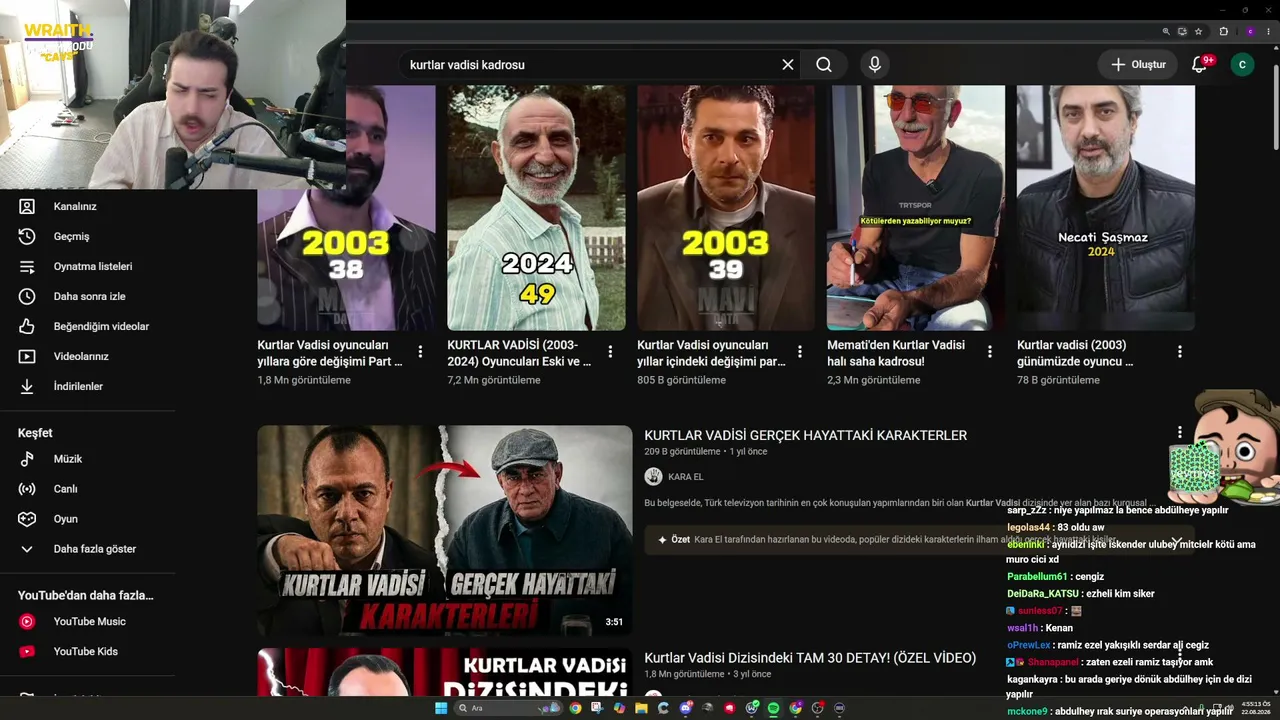This screenshot has height=720, width=1280.
Task: Open the 2003 39 short thumbnail
Action: pyautogui.click(x=726, y=208)
